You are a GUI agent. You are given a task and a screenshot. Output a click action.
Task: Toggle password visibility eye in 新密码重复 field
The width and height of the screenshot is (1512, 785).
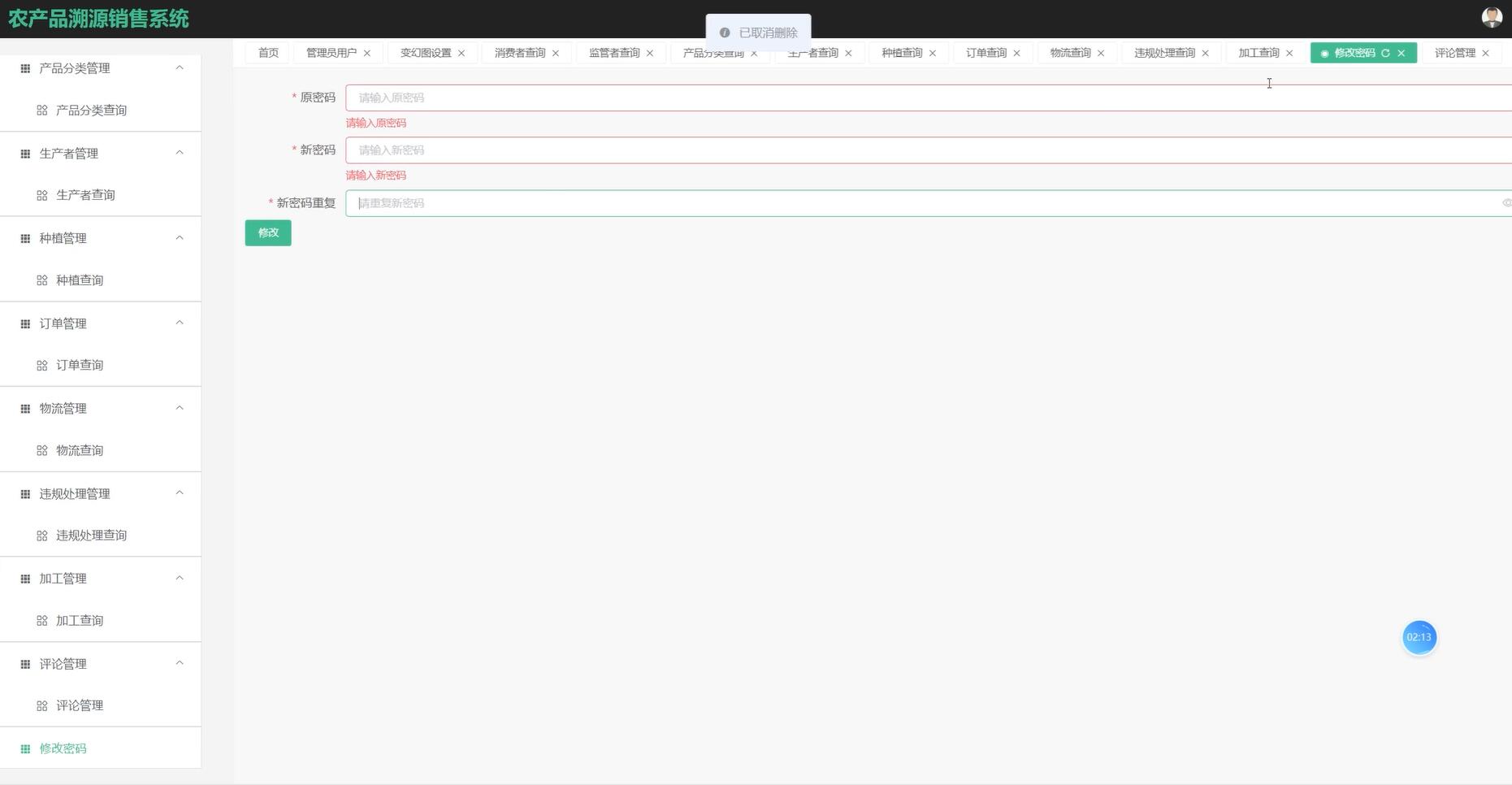click(1506, 203)
